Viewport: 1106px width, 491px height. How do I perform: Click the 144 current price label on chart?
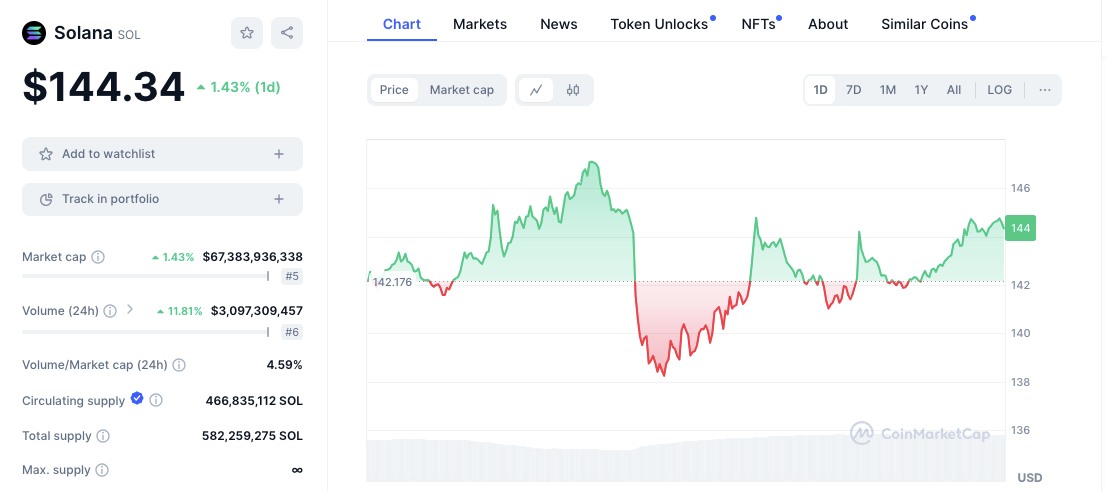click(1021, 228)
